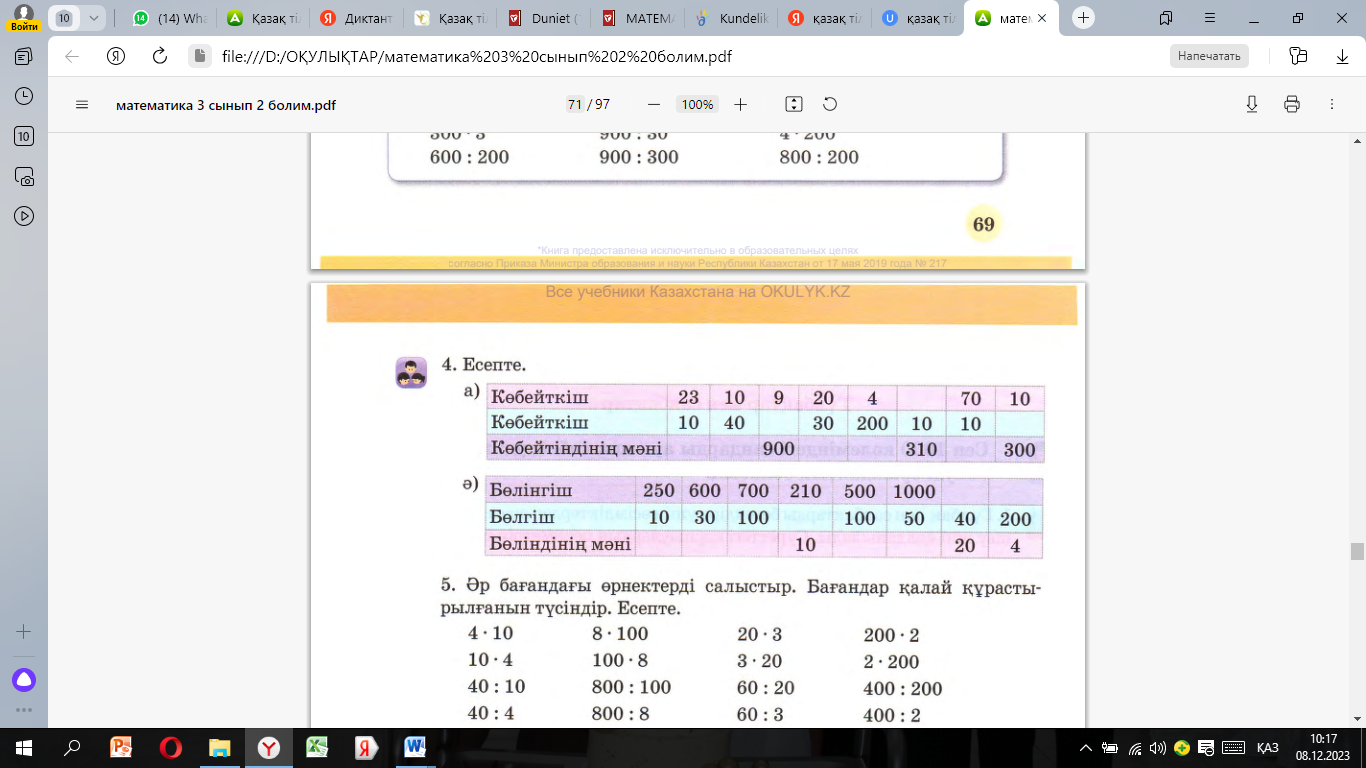Open the Yandex browser main menu
Screen dimensions: 1366x768
coord(1209,18)
